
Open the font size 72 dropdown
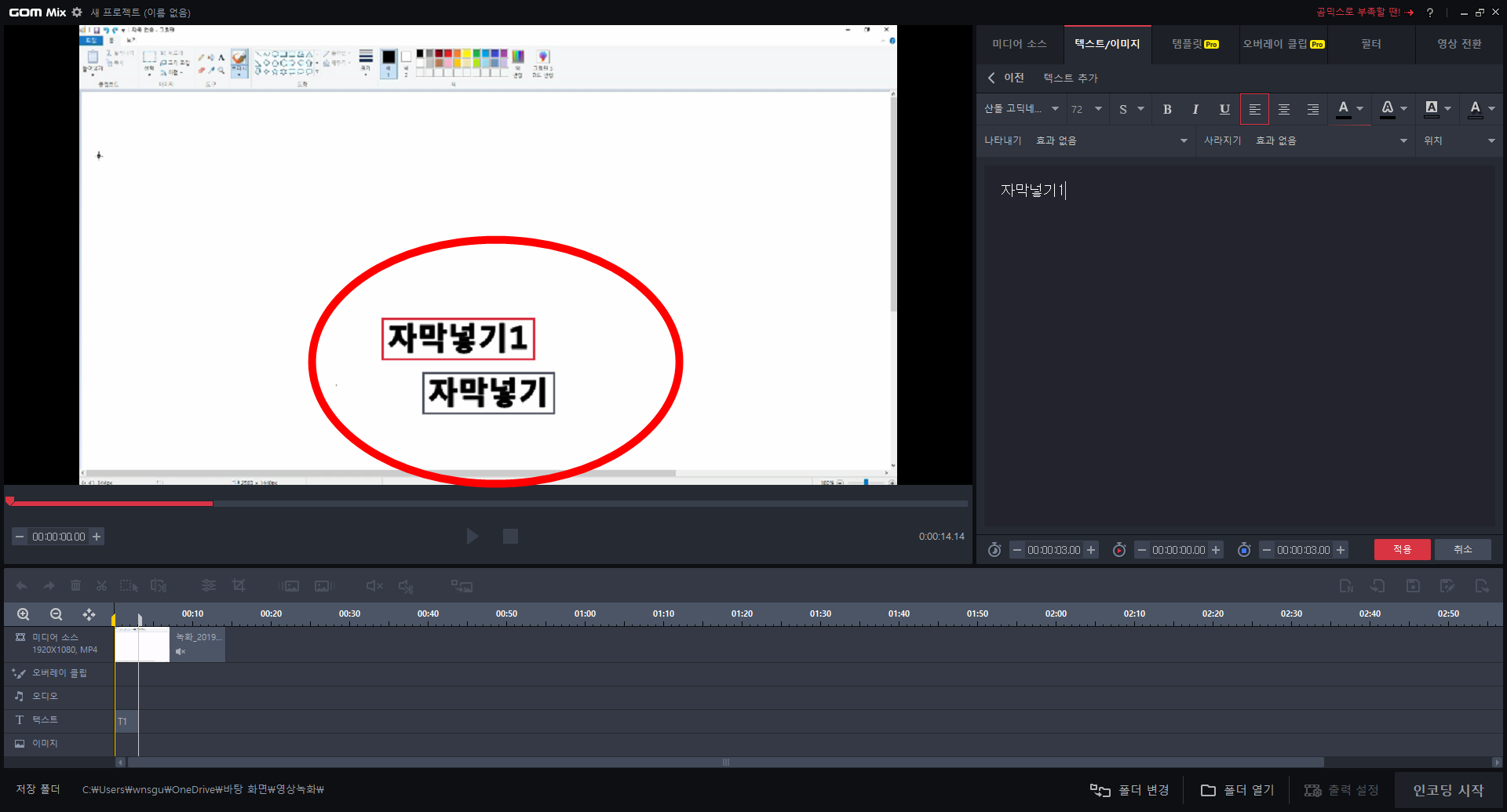tap(1087, 109)
